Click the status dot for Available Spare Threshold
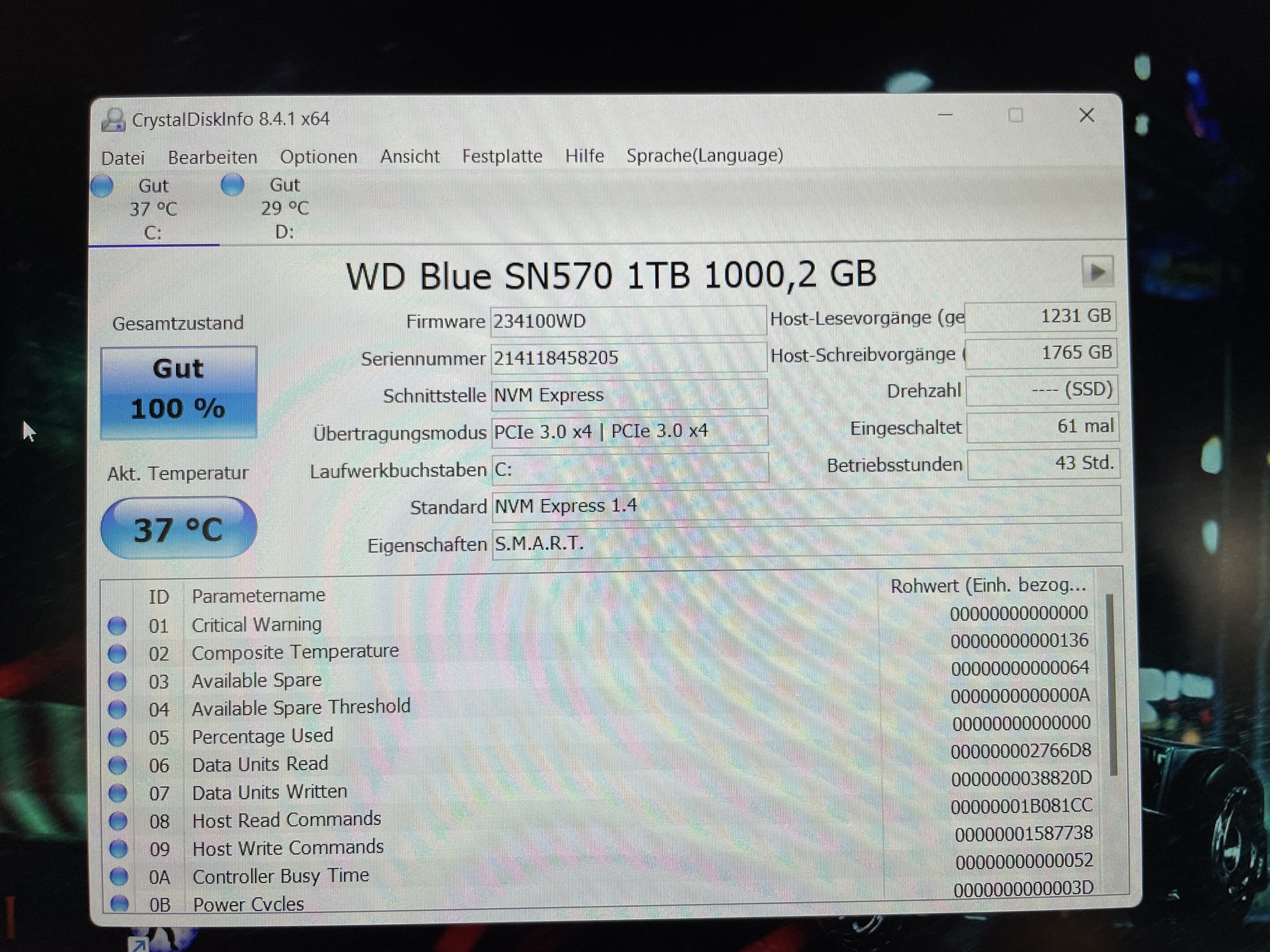Image resolution: width=1270 pixels, height=952 pixels. point(117,709)
